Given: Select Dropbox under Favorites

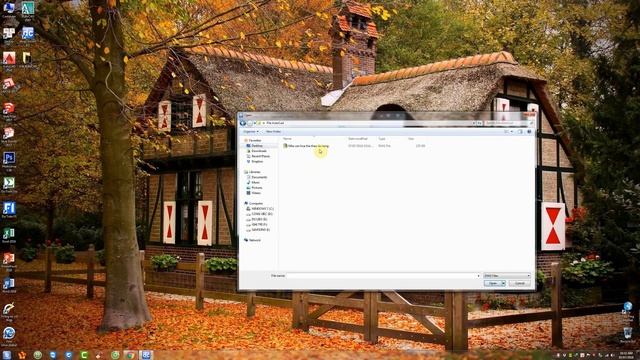Looking at the screenshot, I should tap(257, 162).
